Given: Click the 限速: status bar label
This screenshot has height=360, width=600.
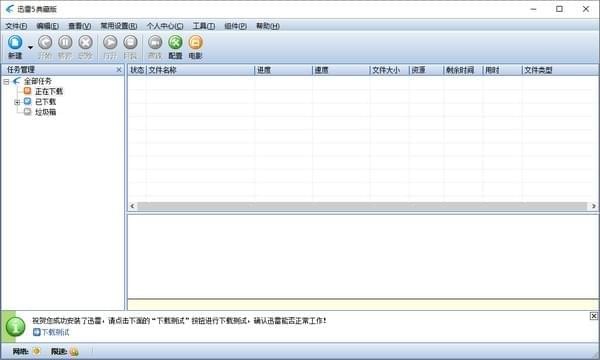Looking at the screenshot, I should click(59, 351).
